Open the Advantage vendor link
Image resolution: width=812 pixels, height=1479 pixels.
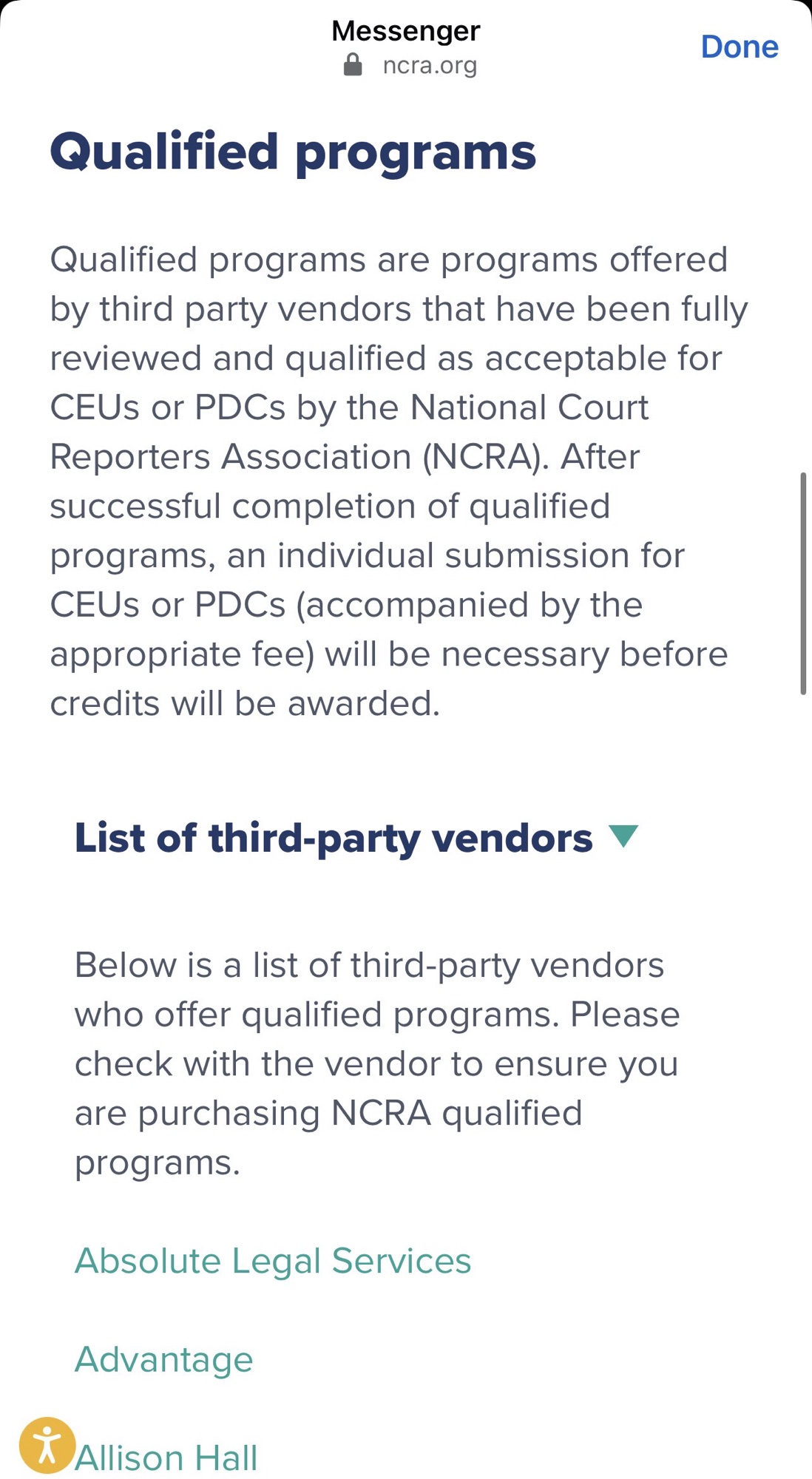point(163,1358)
